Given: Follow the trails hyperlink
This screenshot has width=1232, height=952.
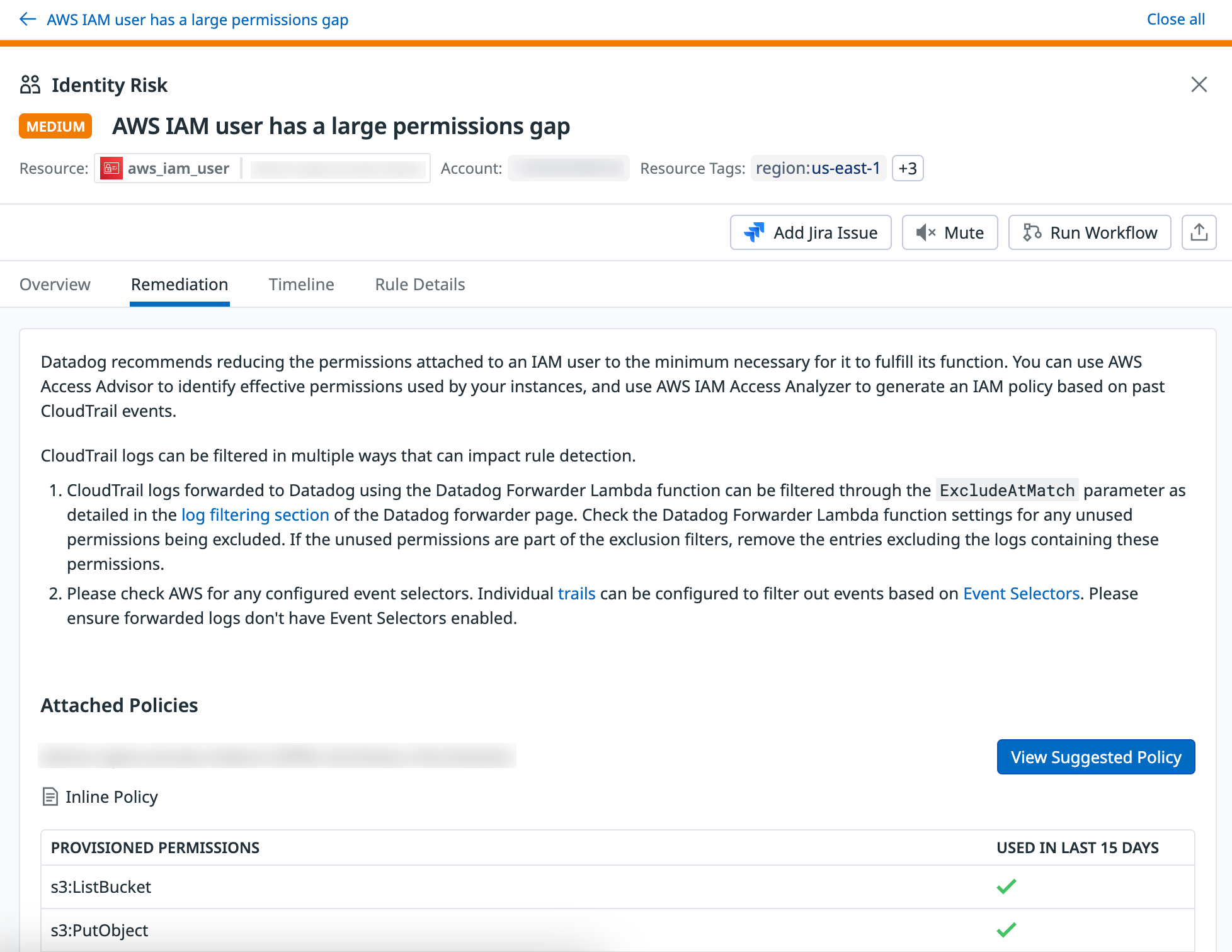Looking at the screenshot, I should (576, 594).
